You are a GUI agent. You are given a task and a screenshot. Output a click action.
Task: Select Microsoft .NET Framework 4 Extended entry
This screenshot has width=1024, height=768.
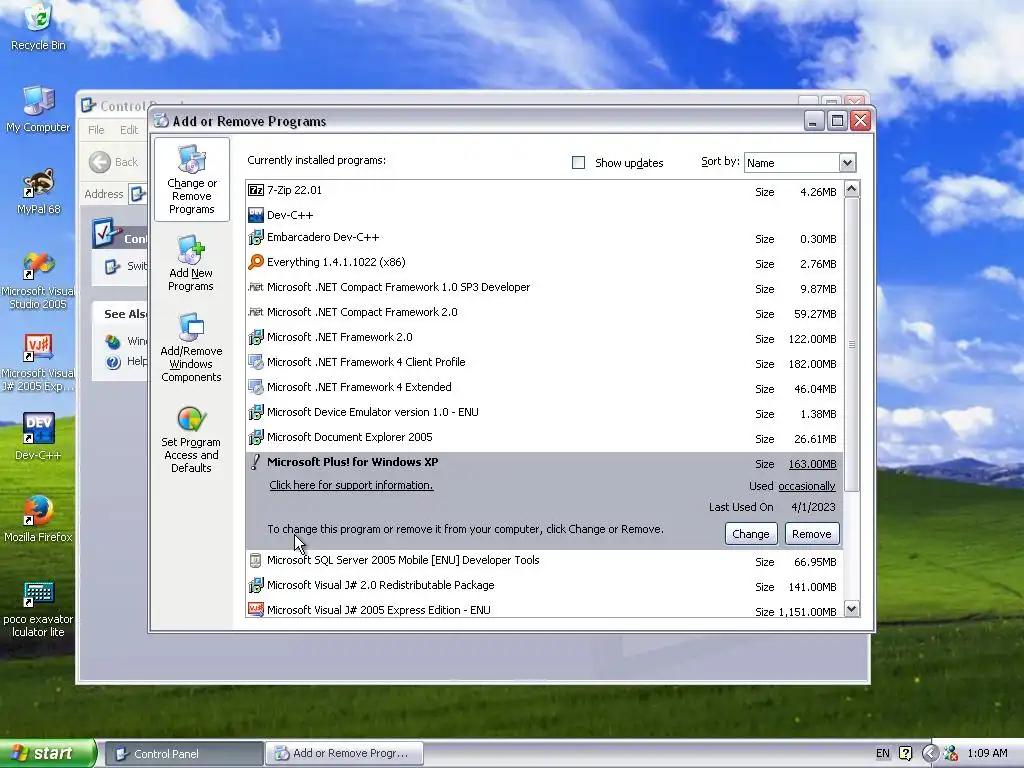coord(544,387)
